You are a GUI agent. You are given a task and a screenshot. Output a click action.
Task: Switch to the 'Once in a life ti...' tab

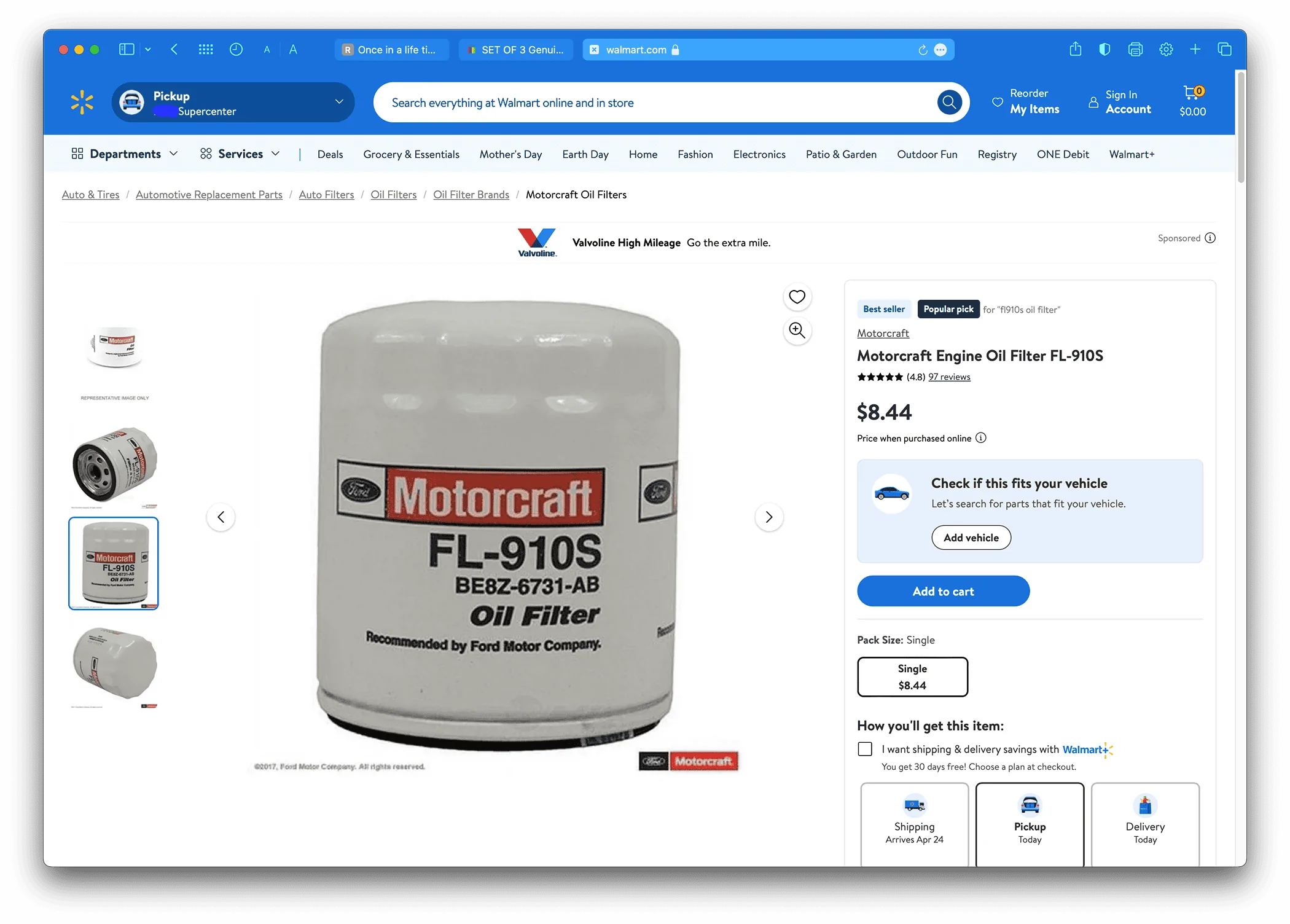[392, 50]
